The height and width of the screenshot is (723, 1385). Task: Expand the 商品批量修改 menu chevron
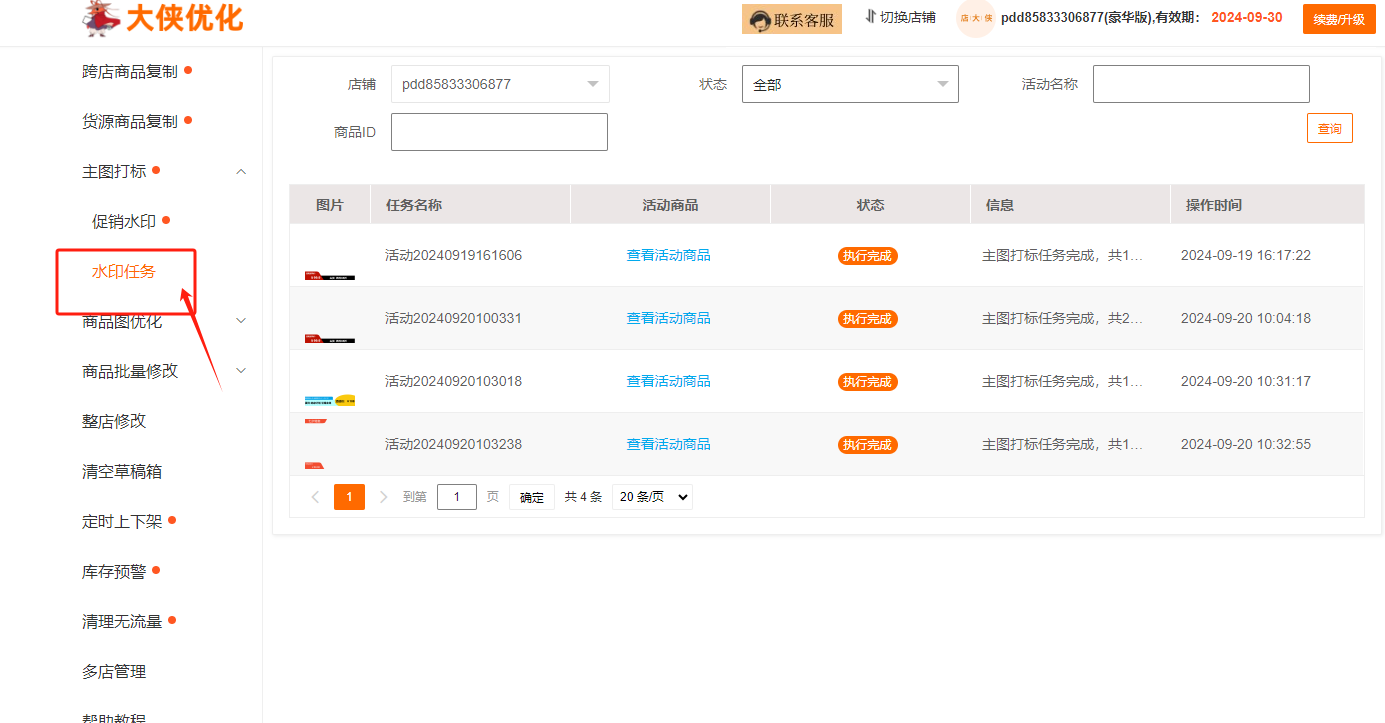[241, 371]
